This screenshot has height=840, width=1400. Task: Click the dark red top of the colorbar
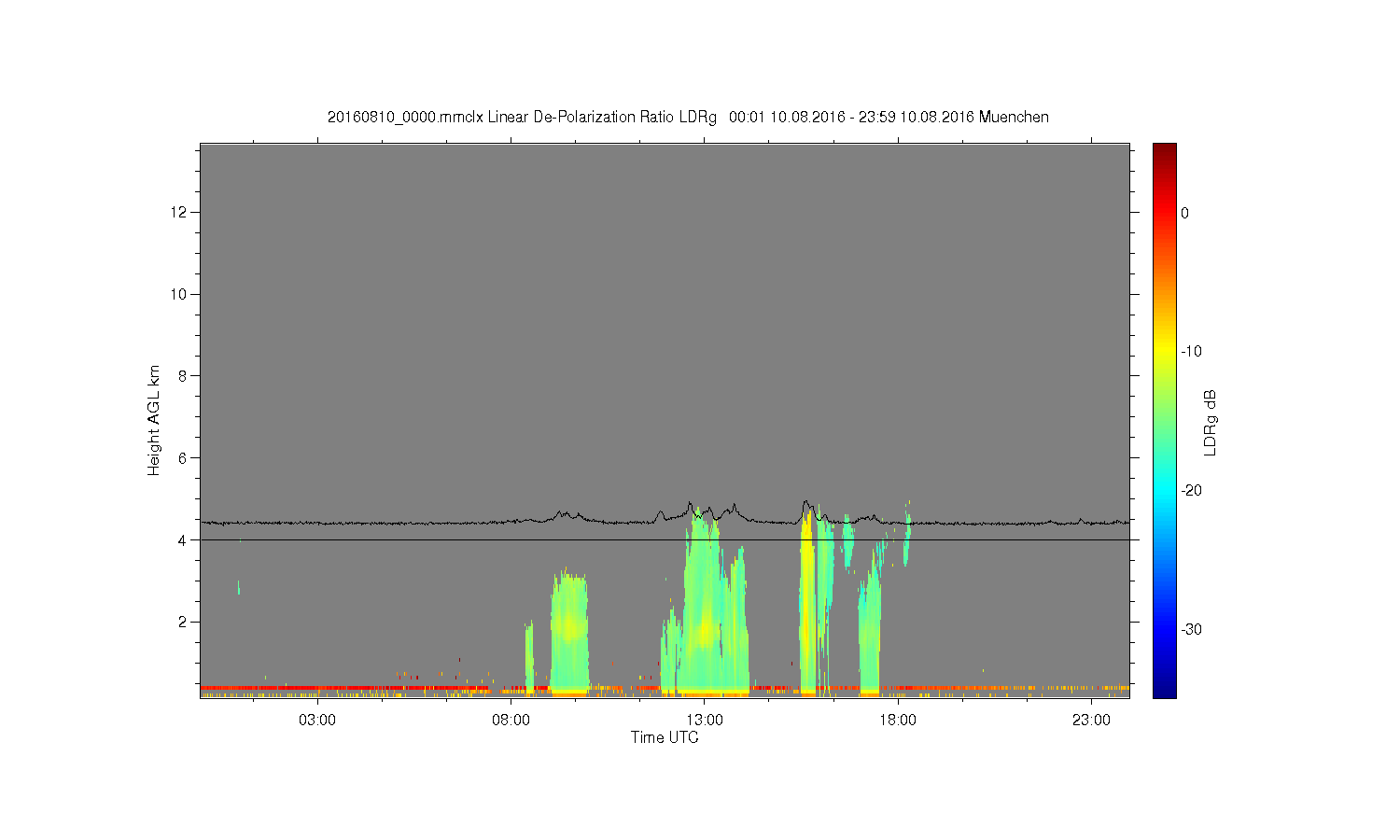tap(1164, 149)
